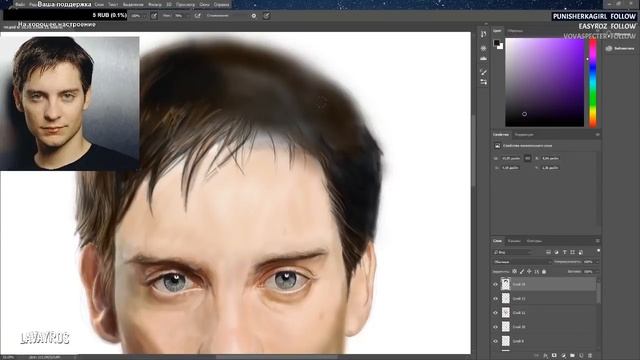This screenshot has width=640, height=360.
Task: Toggle the pressure icon after the gear
Action: click(x=266, y=16)
